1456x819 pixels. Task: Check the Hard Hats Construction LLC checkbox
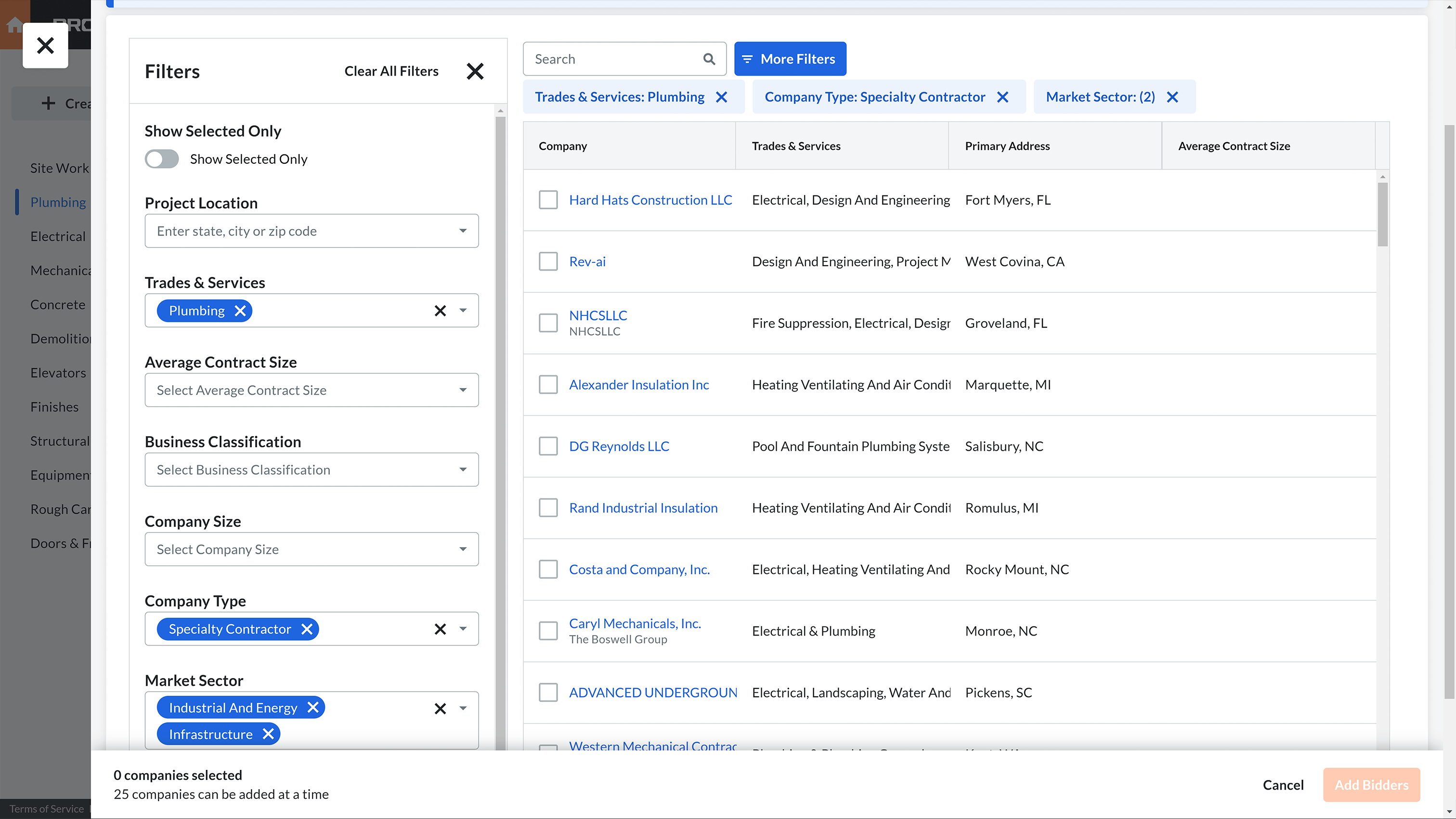548,200
